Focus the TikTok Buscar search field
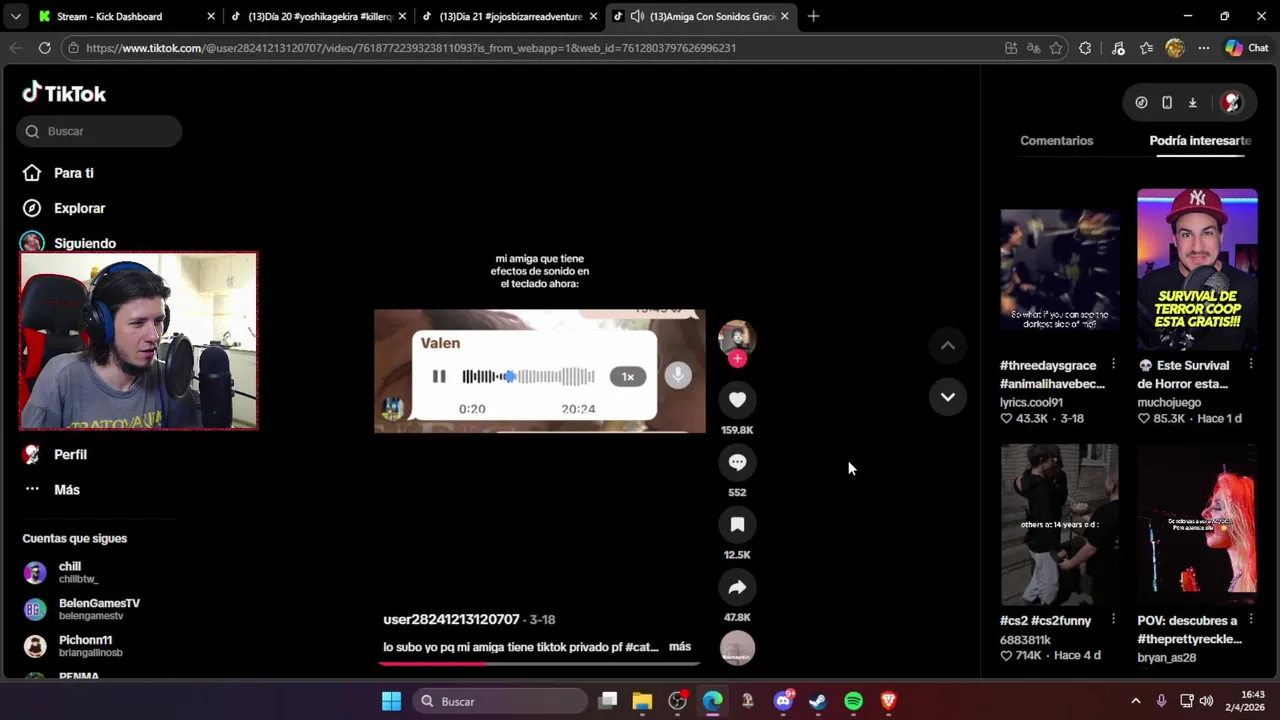 click(99, 131)
